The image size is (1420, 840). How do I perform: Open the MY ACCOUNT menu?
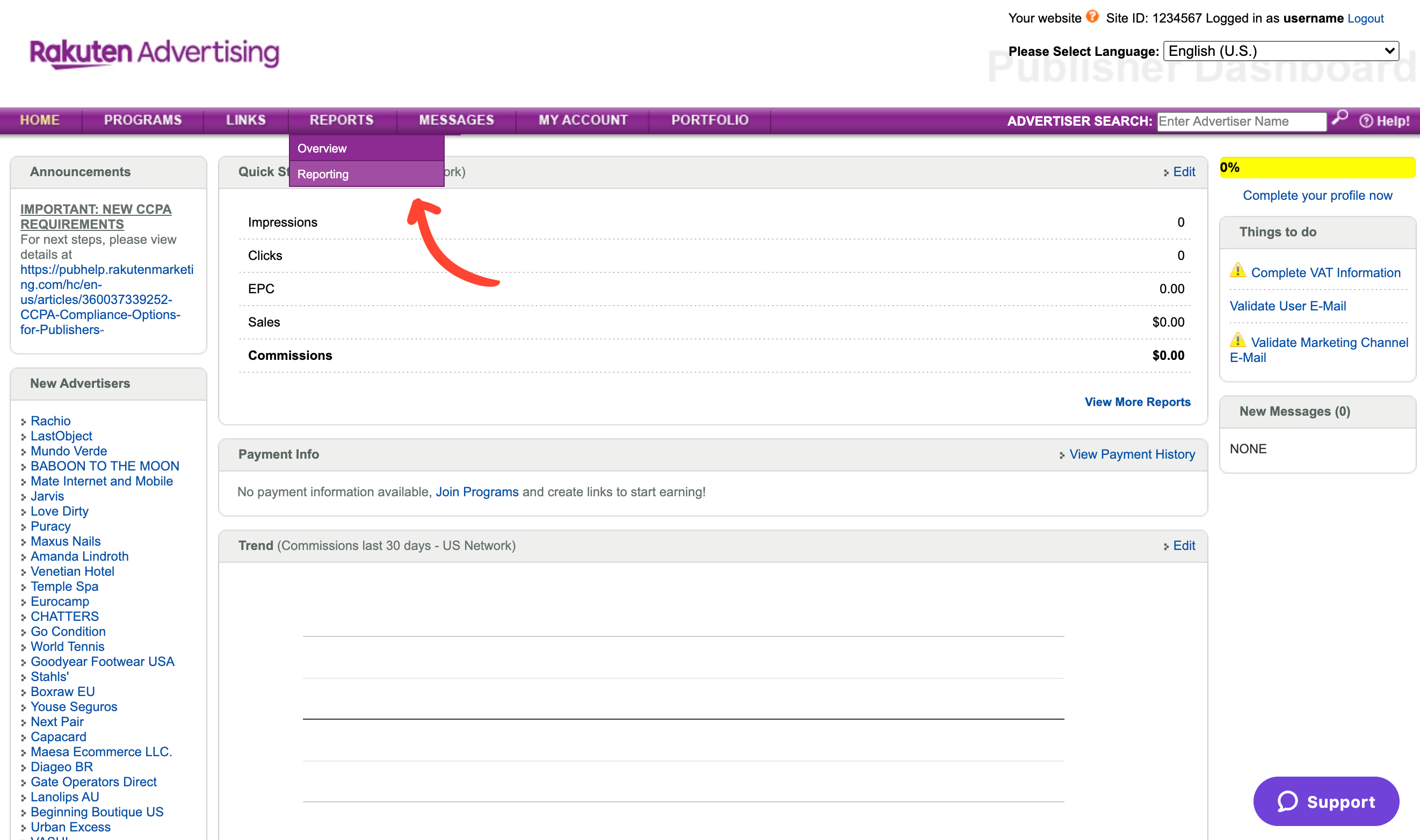583,120
